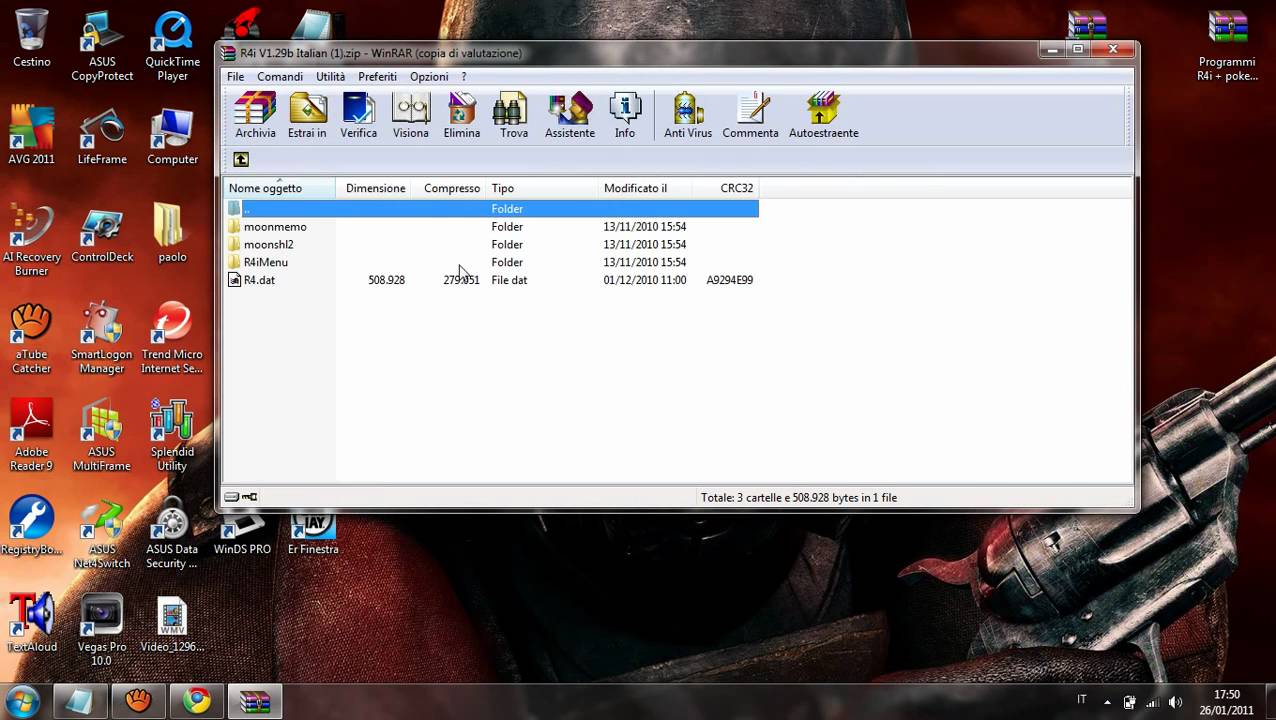Click the volume speaker tray icon
The image size is (1276, 720).
(1175, 702)
